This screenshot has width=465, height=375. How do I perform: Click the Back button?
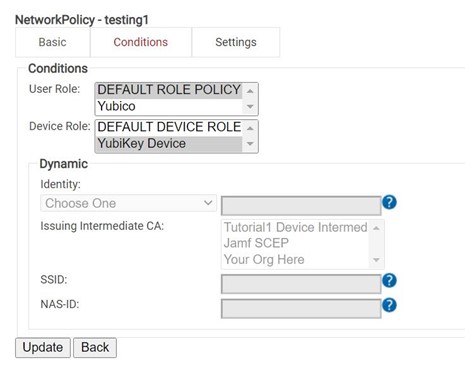tap(95, 347)
